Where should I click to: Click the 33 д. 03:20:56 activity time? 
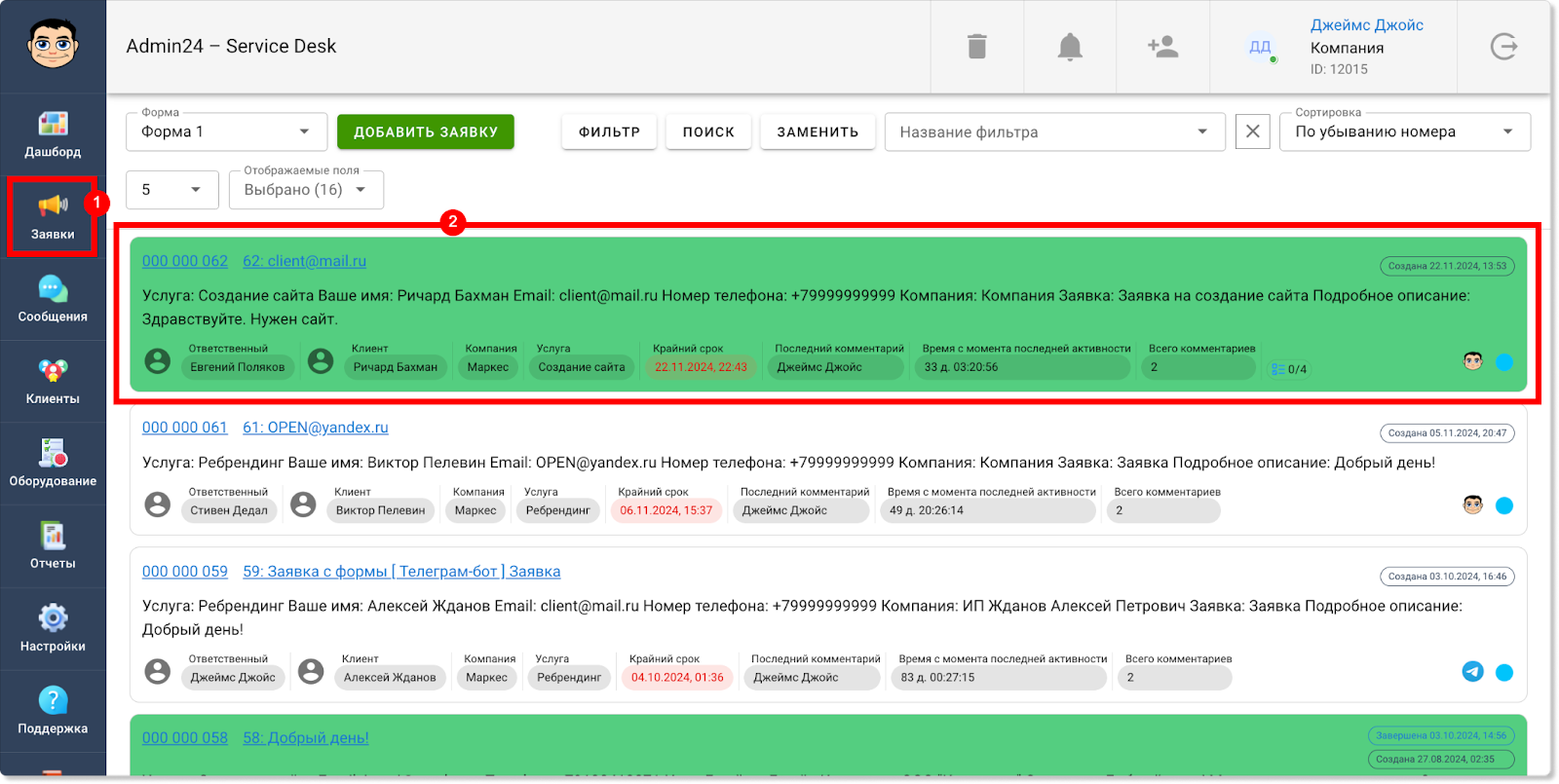[x=1022, y=367]
